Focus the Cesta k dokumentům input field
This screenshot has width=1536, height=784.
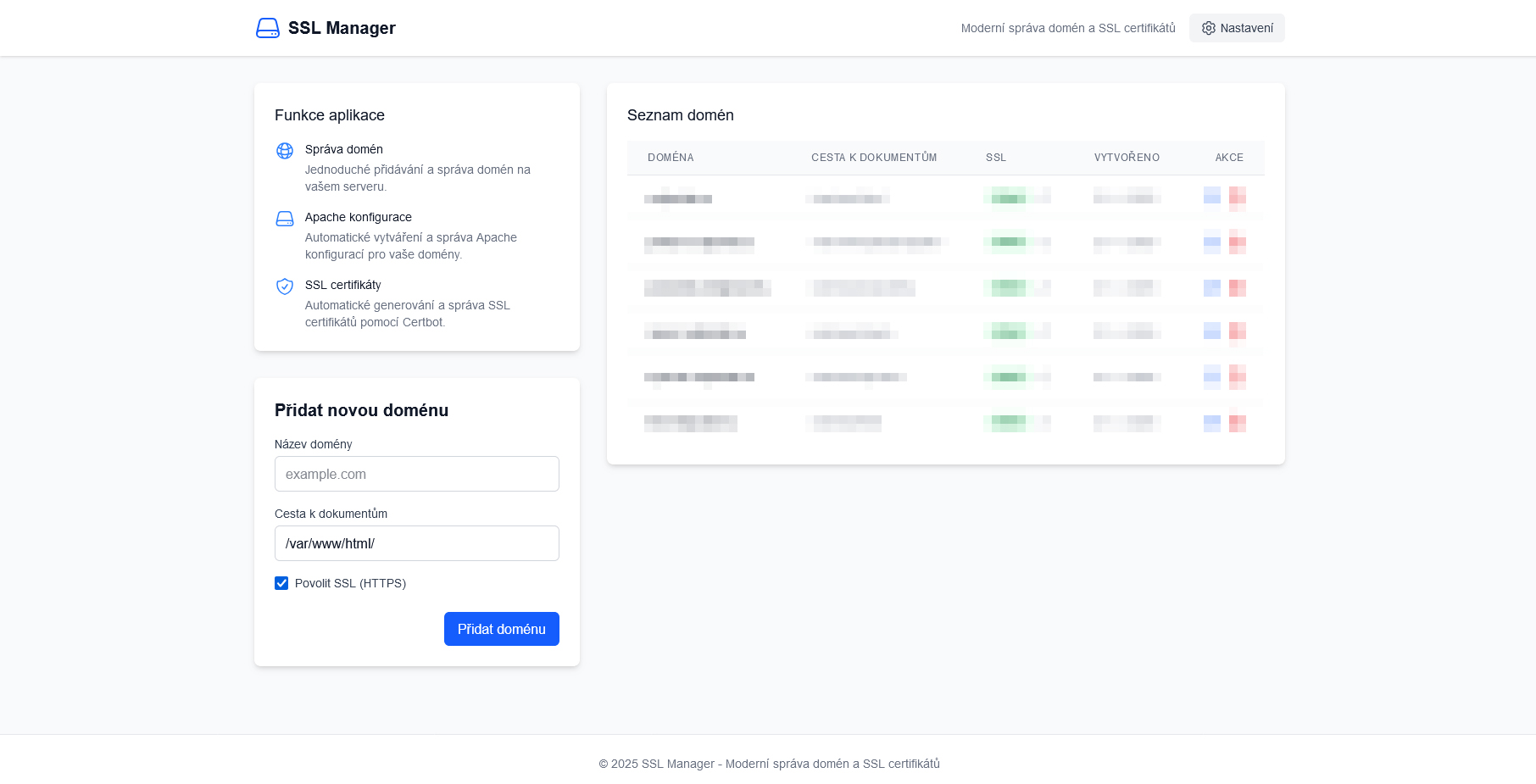(417, 543)
